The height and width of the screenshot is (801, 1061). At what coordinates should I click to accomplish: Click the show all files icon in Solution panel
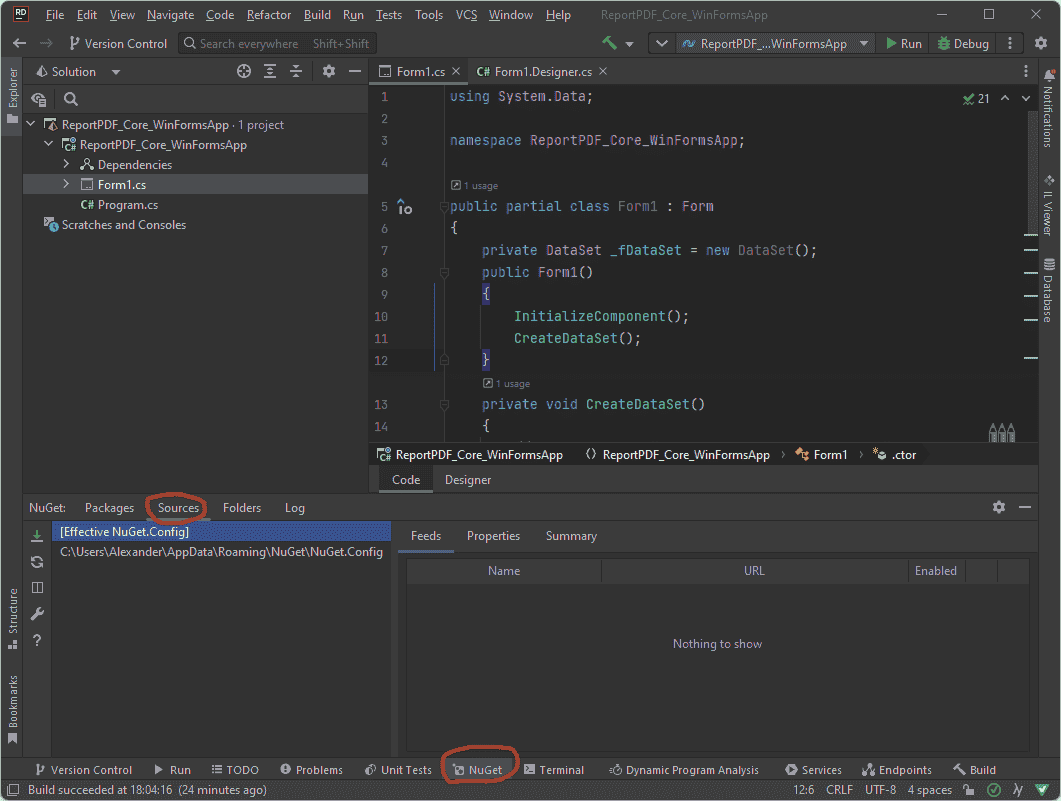tap(39, 99)
